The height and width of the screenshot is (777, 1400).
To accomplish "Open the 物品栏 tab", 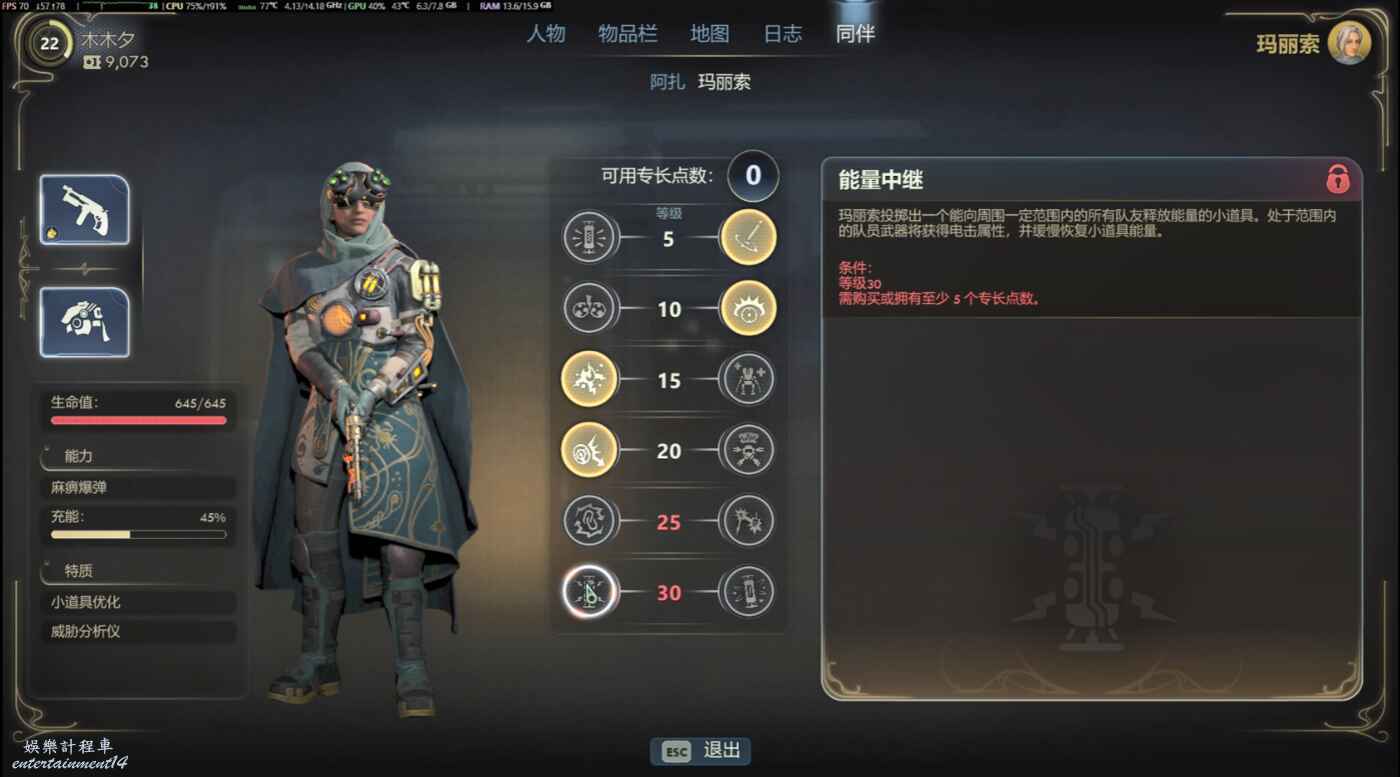I will pos(628,33).
